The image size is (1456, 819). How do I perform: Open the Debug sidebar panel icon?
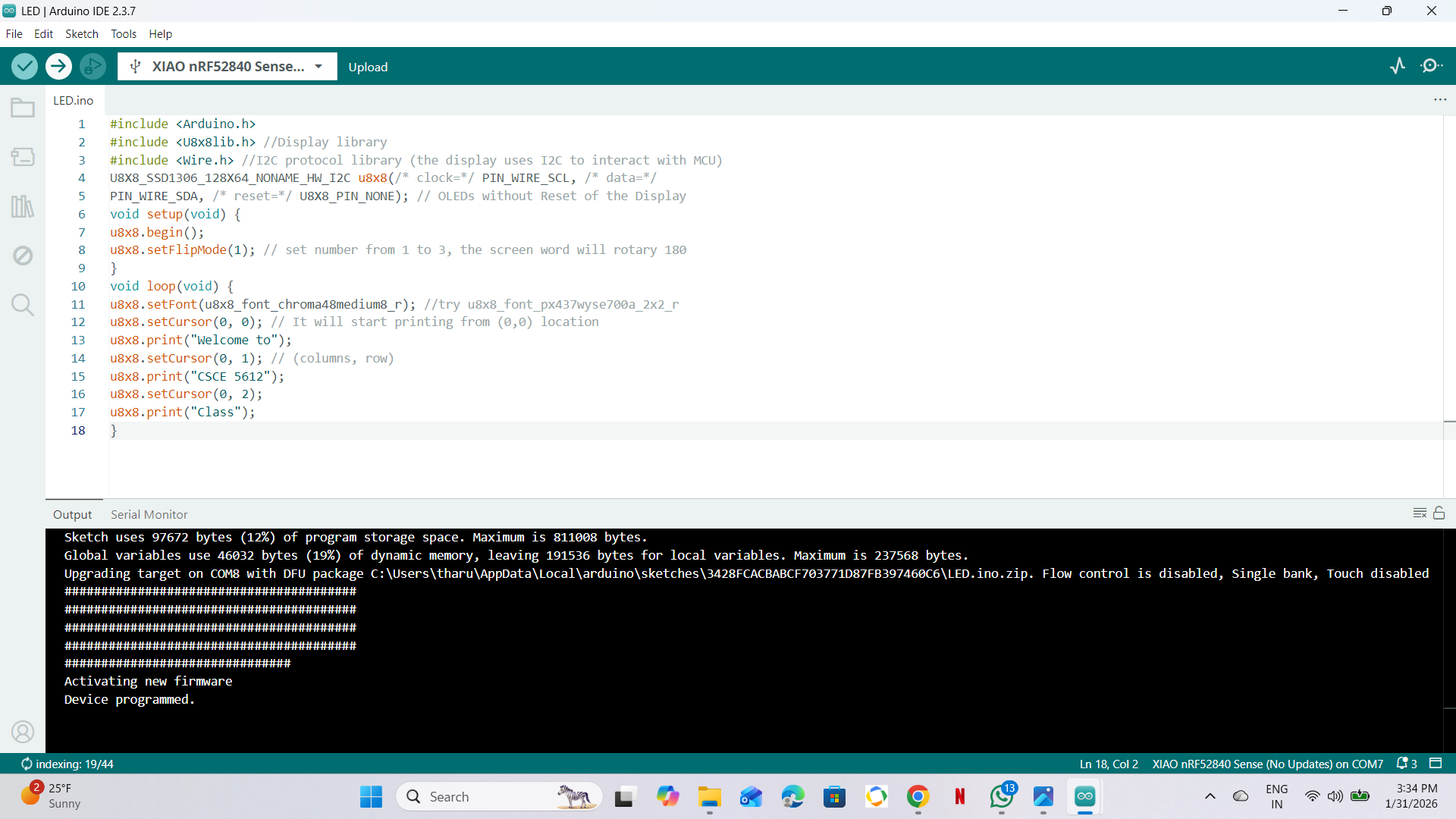coord(23,256)
